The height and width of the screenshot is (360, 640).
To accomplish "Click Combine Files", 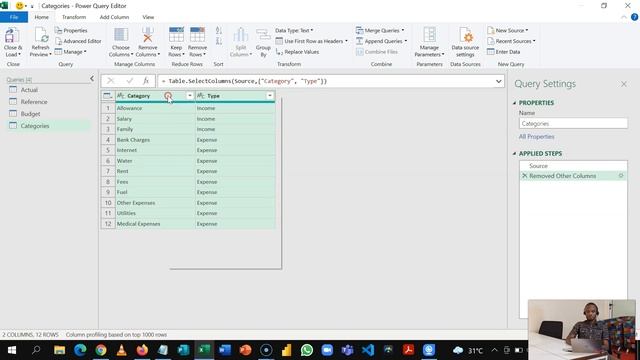I will click(x=376, y=52).
